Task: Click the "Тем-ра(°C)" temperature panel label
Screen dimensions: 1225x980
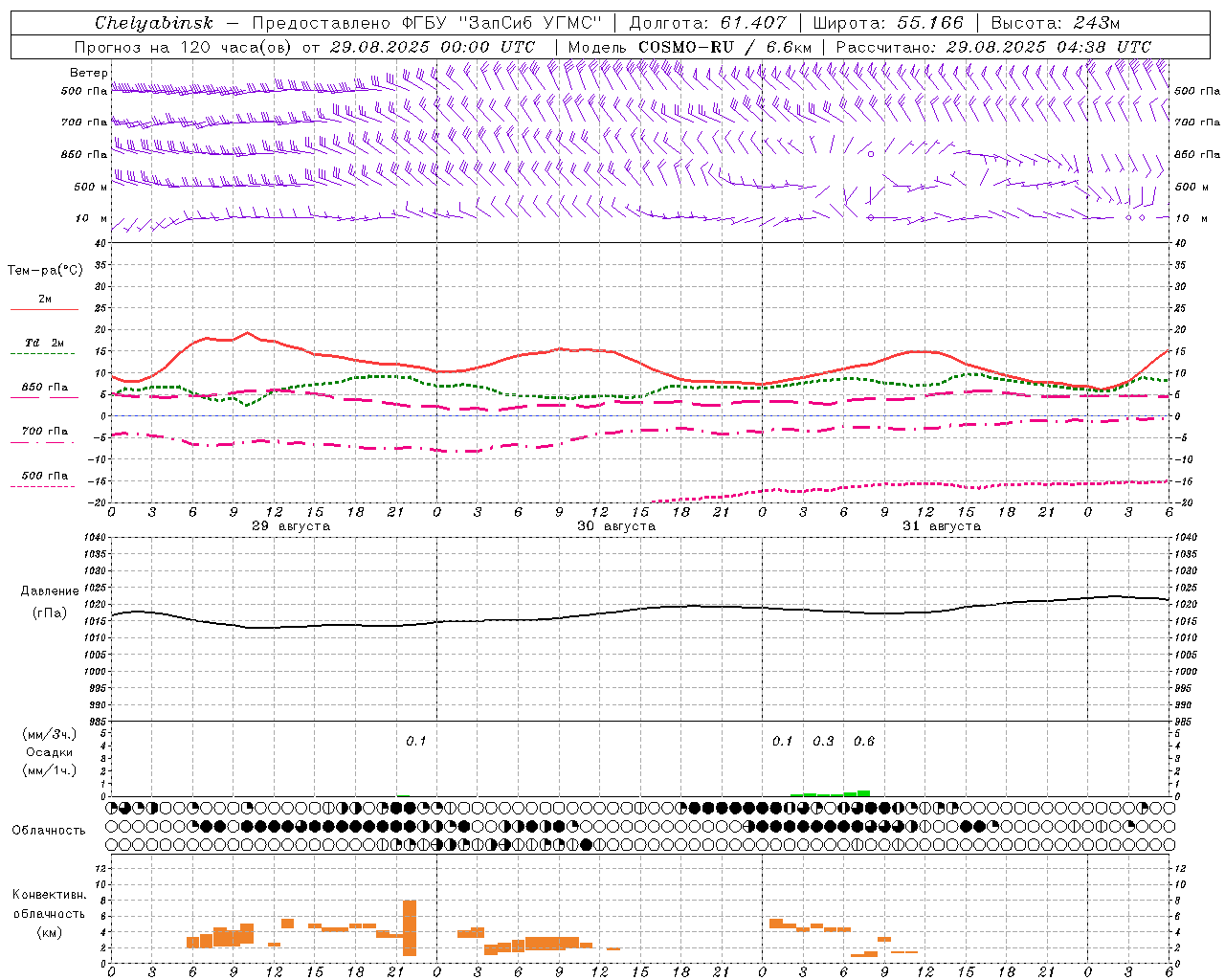Action: tap(45, 271)
